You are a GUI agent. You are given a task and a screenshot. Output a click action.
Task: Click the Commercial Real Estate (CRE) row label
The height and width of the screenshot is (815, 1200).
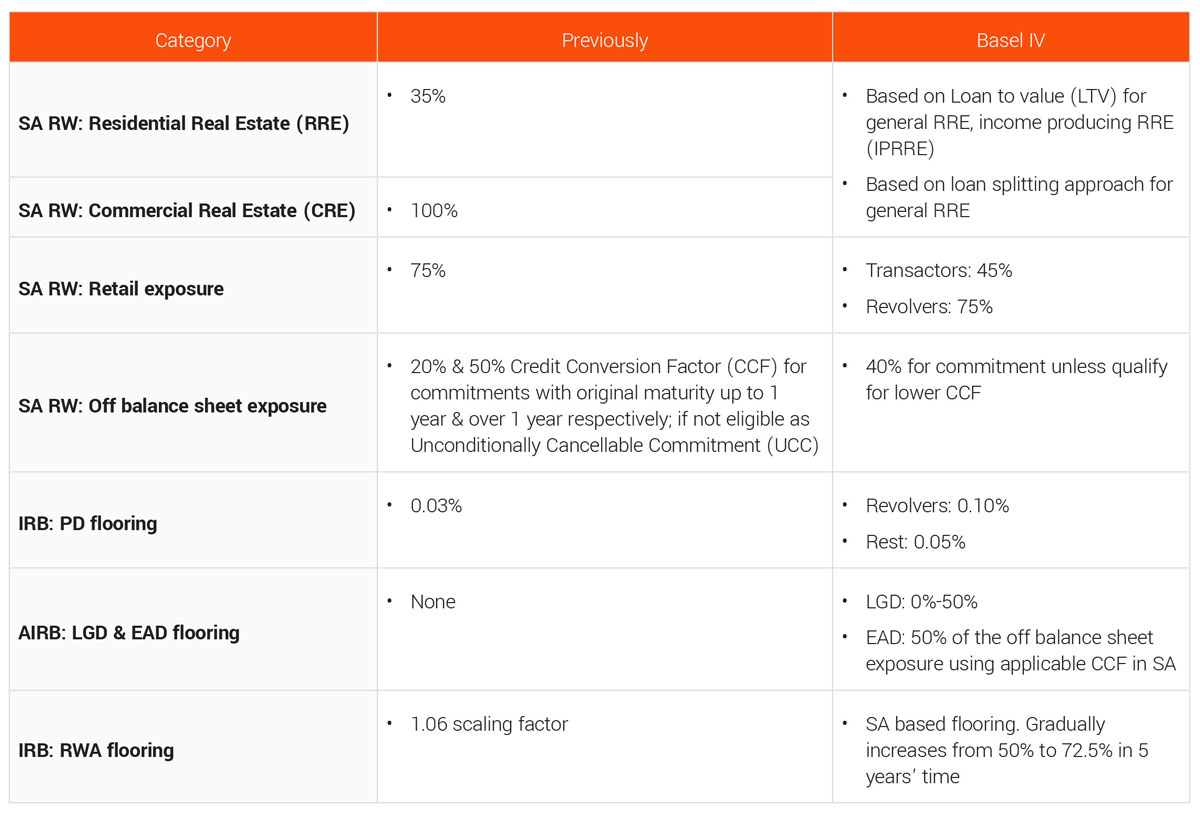click(187, 211)
